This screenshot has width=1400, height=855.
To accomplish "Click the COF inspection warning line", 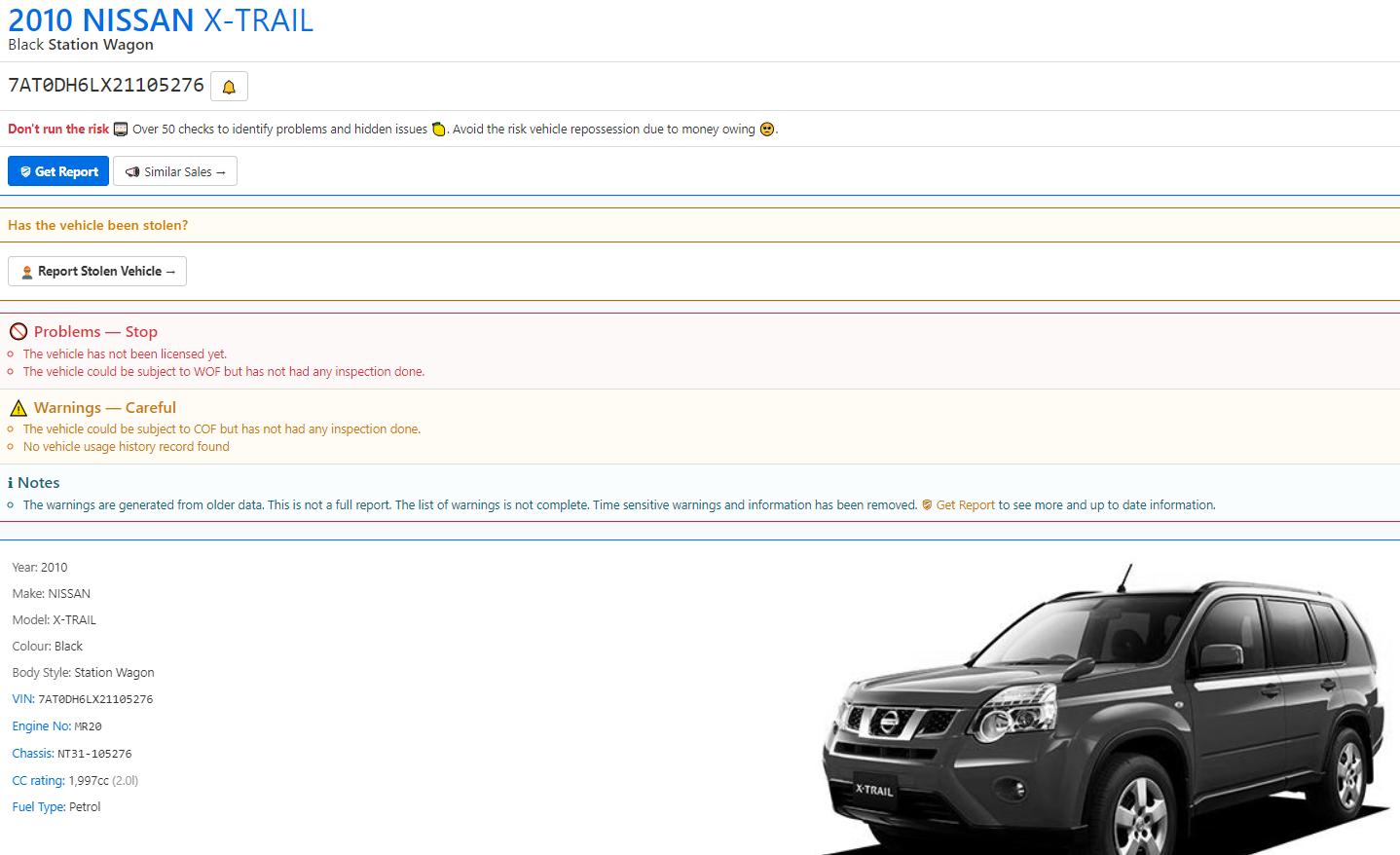I will coord(222,429).
